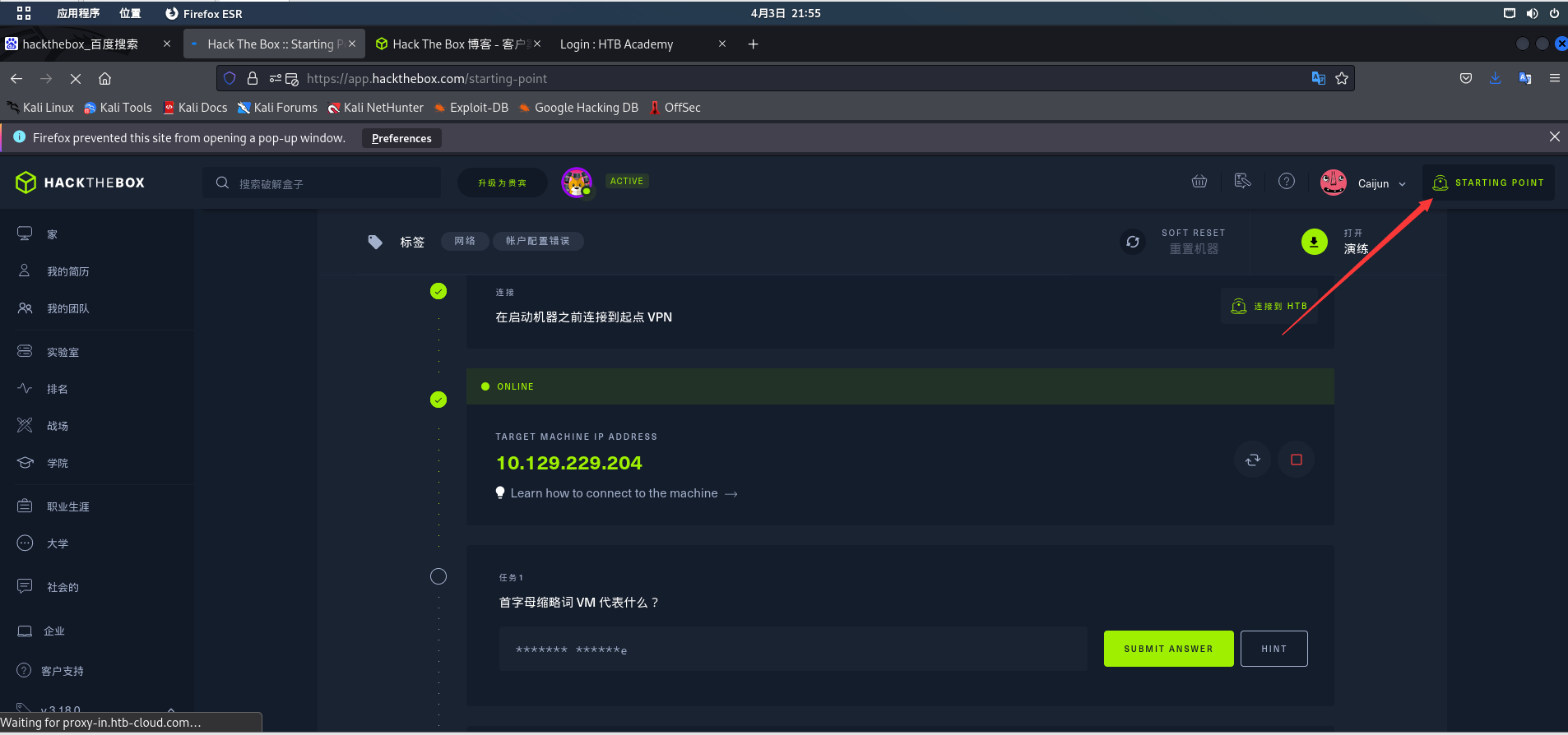Bookmark this page with star icon
1568x735 pixels.
1342,78
